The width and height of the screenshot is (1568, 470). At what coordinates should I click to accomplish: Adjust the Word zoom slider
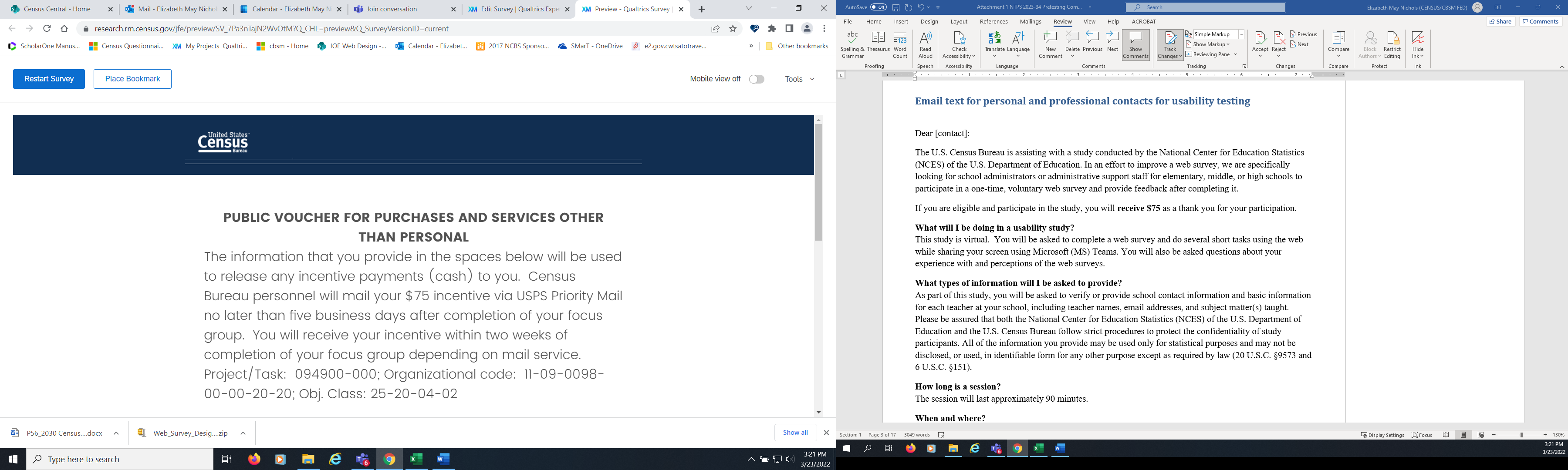[x=1520, y=435]
